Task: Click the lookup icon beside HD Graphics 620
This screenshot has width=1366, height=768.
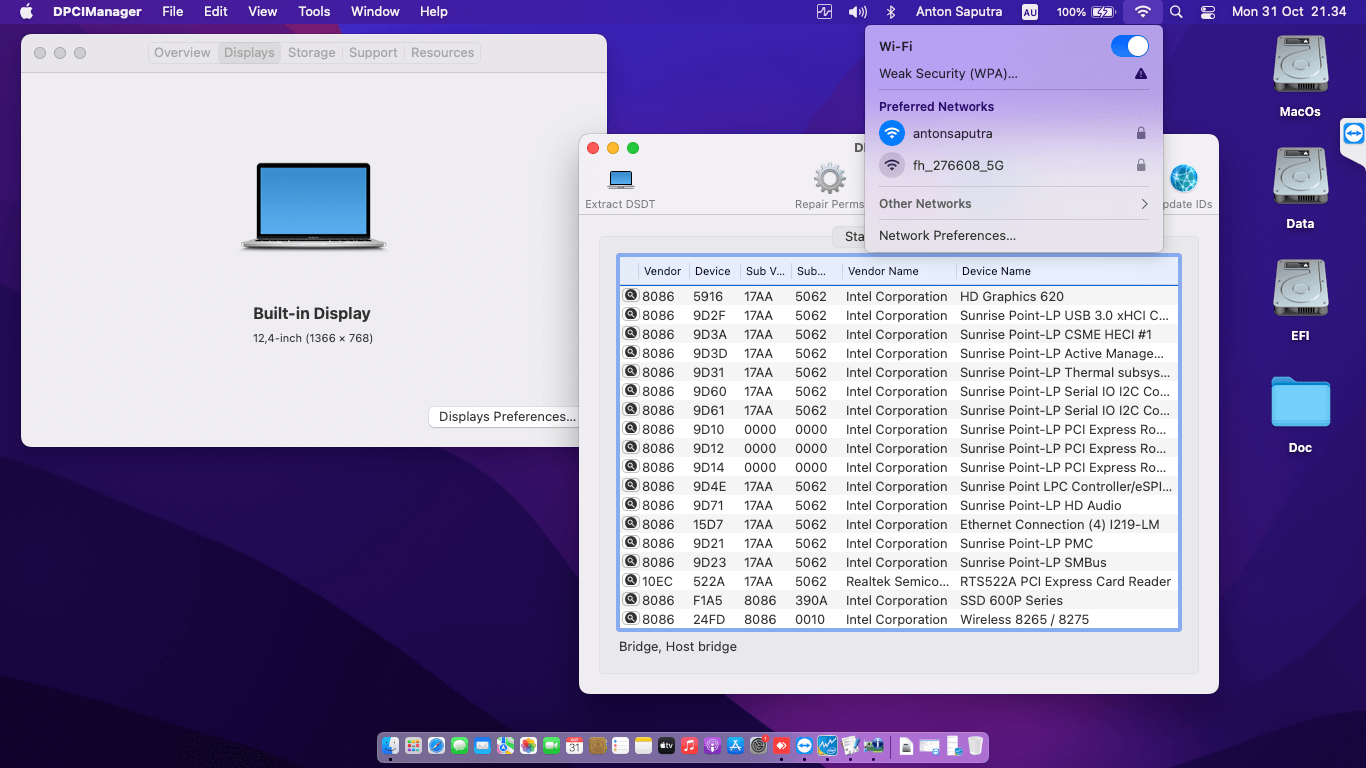Action: coord(631,296)
